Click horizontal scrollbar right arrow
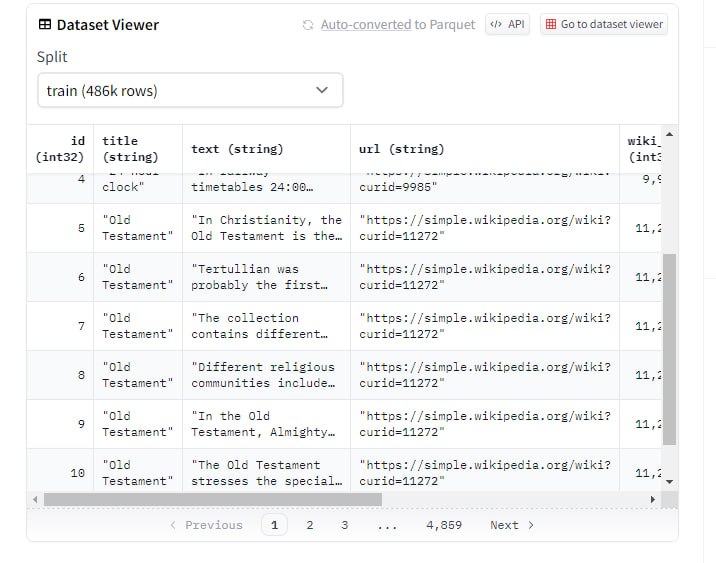 (653, 499)
